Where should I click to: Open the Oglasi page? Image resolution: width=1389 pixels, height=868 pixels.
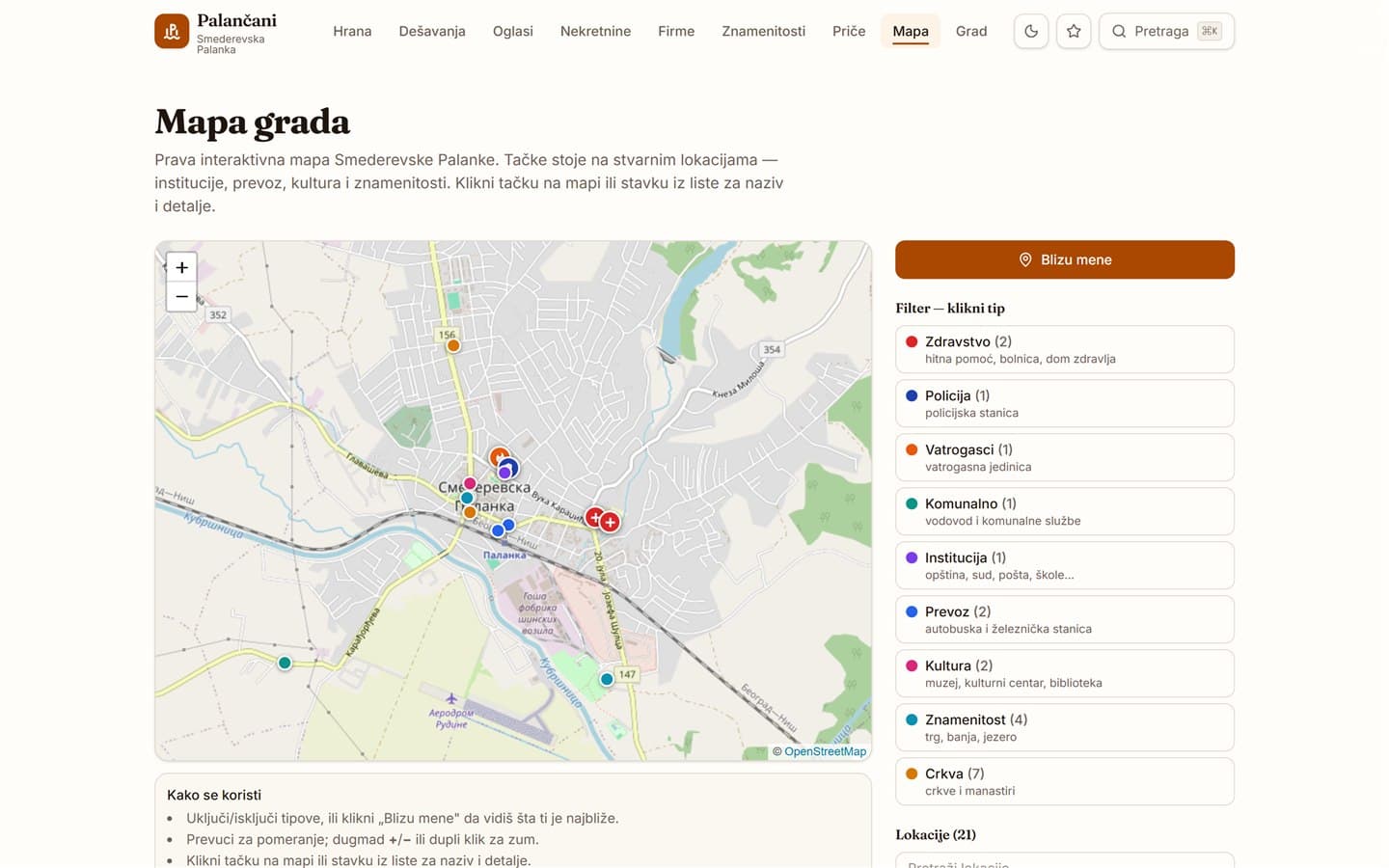(x=513, y=31)
